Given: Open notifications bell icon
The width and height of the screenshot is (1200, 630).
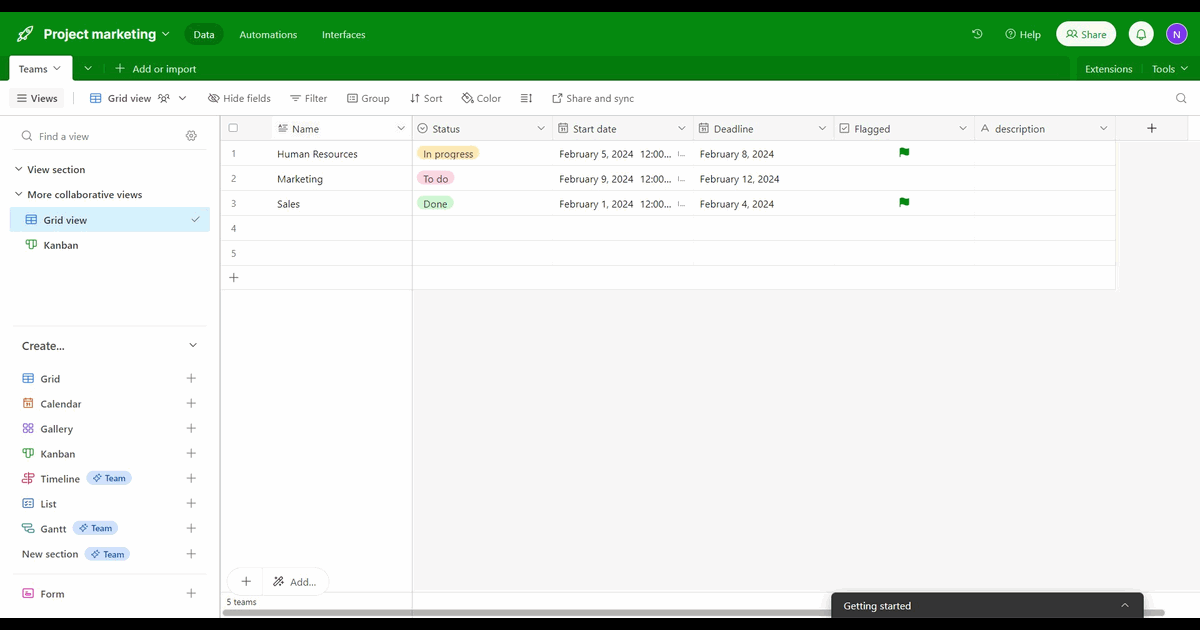Looking at the screenshot, I should pos(1141,34).
